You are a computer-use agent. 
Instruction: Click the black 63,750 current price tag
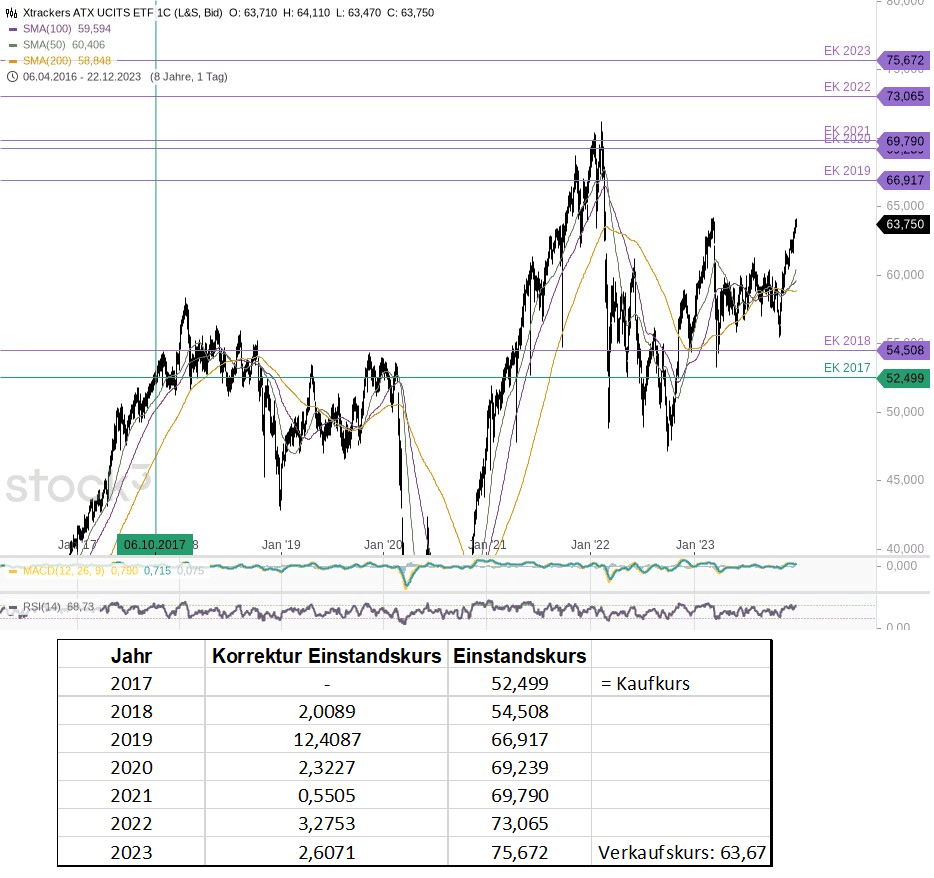point(904,224)
